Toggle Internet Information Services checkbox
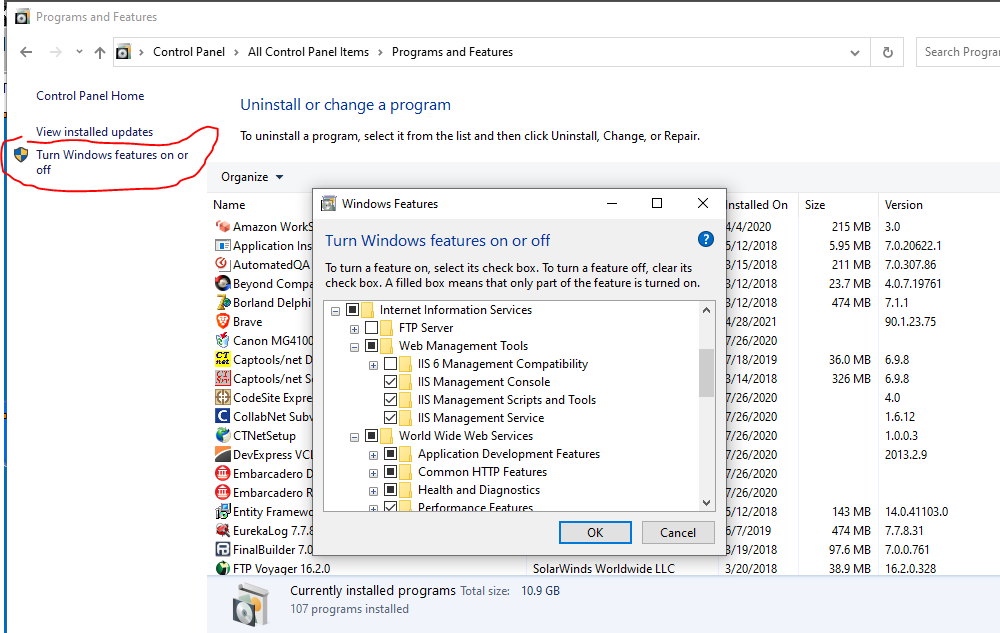The image size is (1000, 633). pos(352,310)
